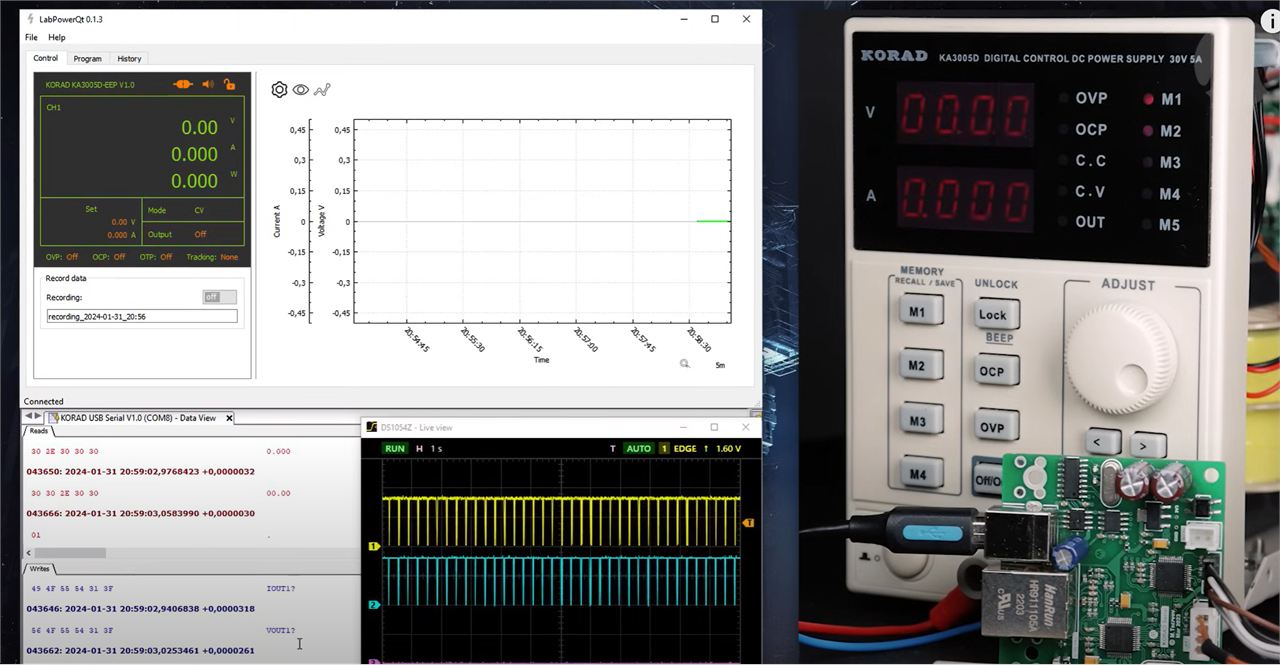Click the Output Off value
This screenshot has height=665, width=1280.
200,234
